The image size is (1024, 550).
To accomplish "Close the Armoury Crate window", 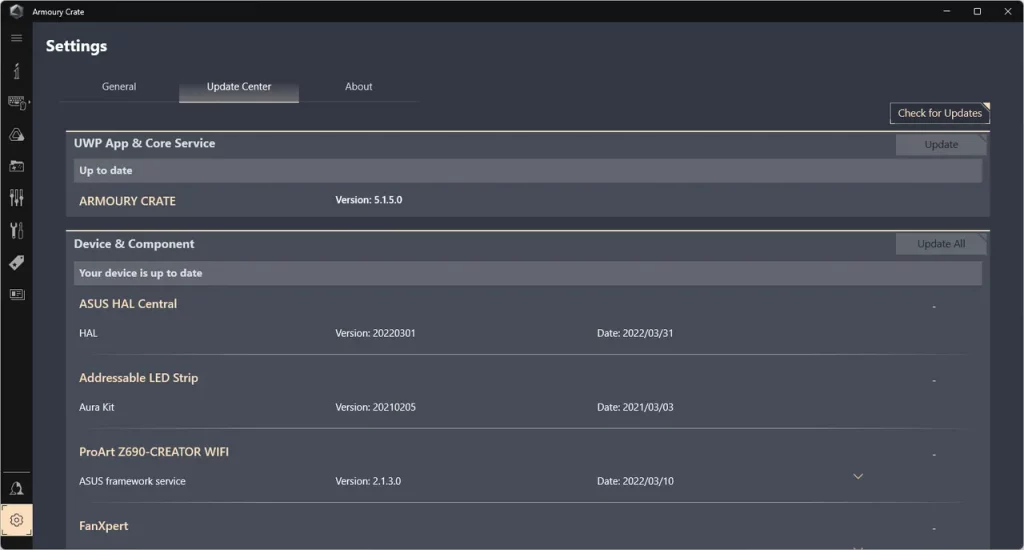I will coord(1008,11).
